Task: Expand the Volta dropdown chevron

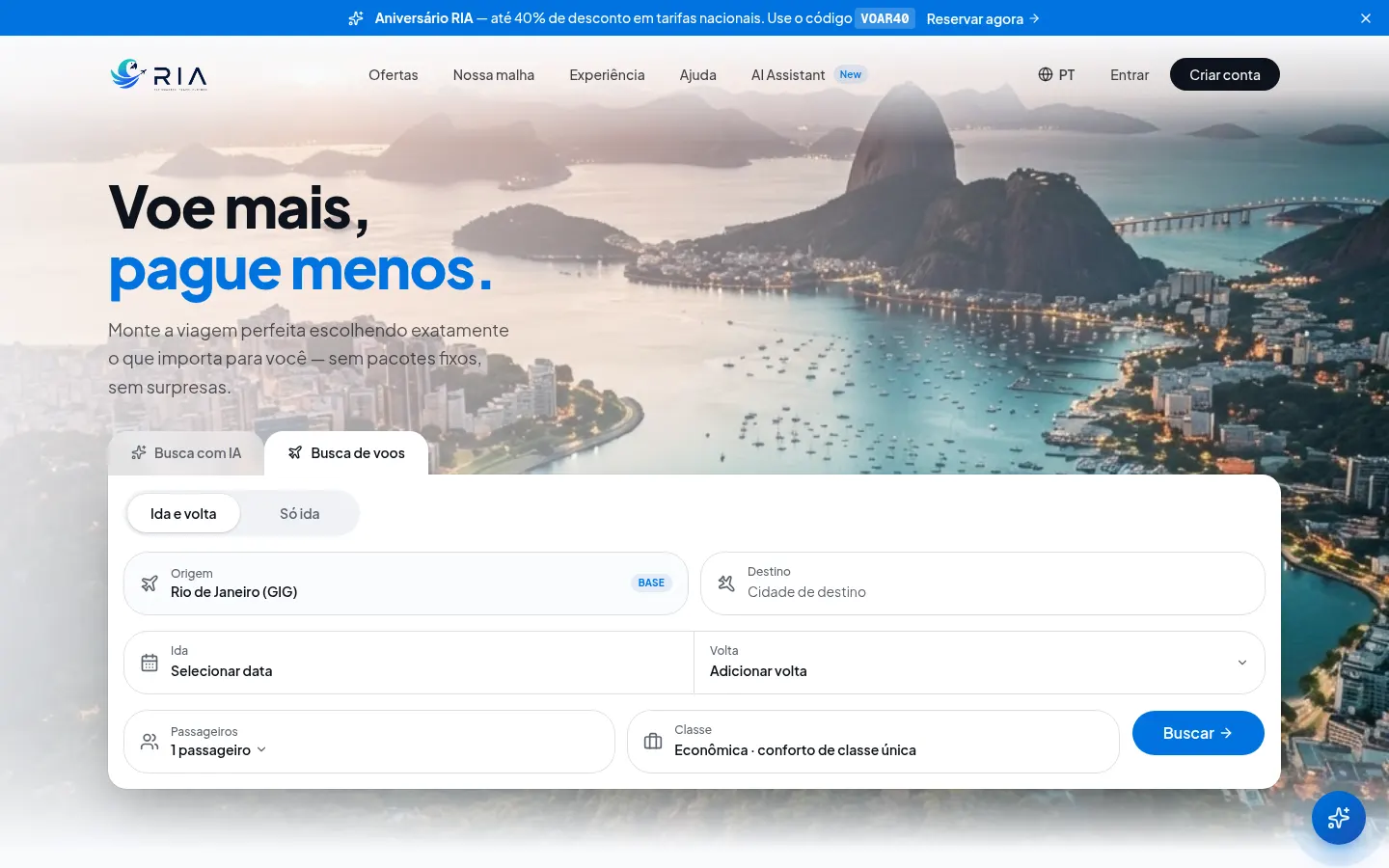Action: pyautogui.click(x=1242, y=663)
